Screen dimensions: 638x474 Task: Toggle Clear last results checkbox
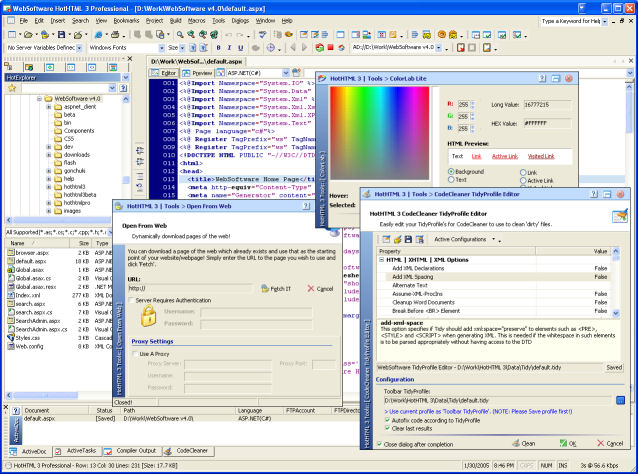(x=387, y=428)
